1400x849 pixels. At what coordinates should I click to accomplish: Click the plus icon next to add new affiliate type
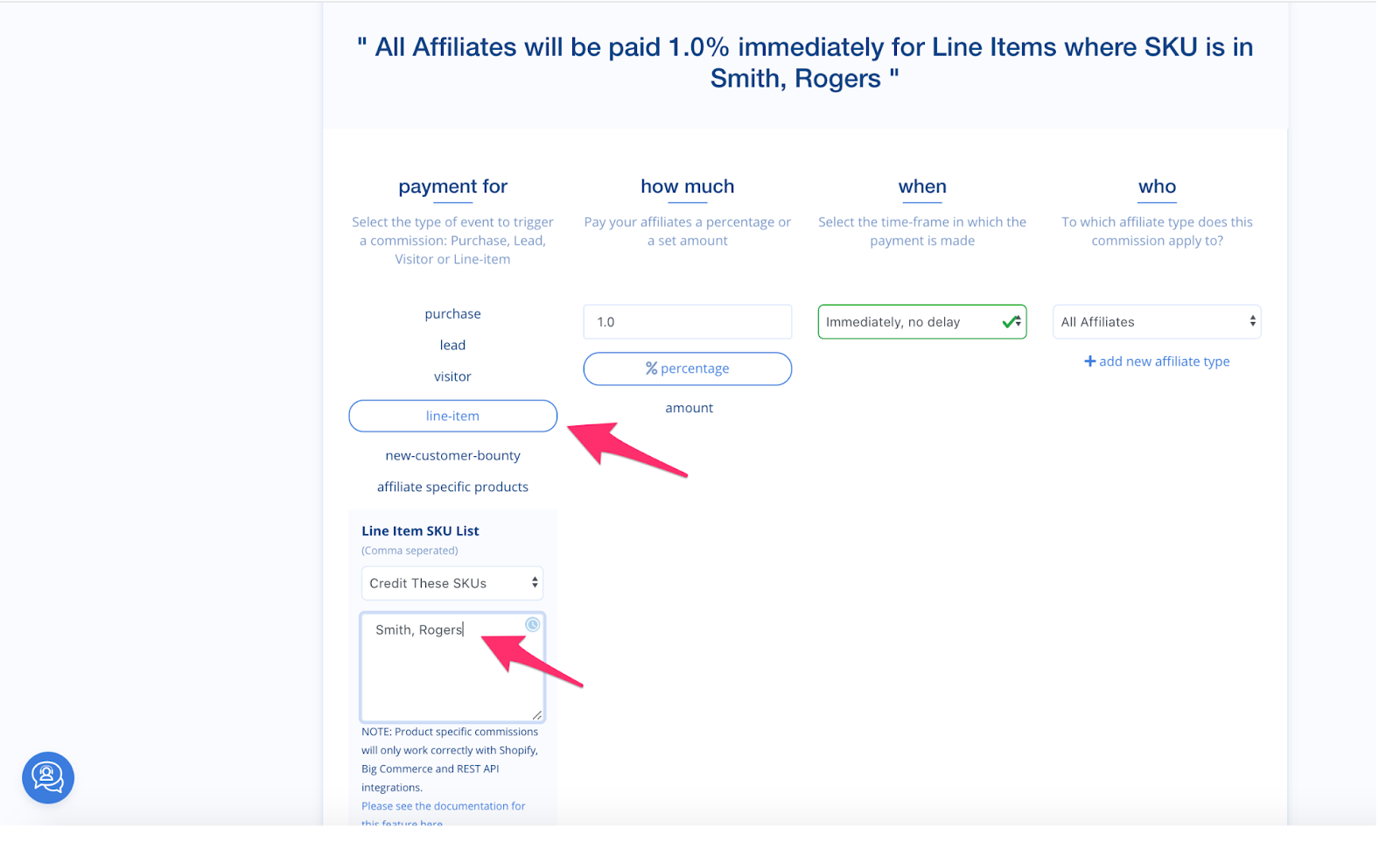[1089, 361]
